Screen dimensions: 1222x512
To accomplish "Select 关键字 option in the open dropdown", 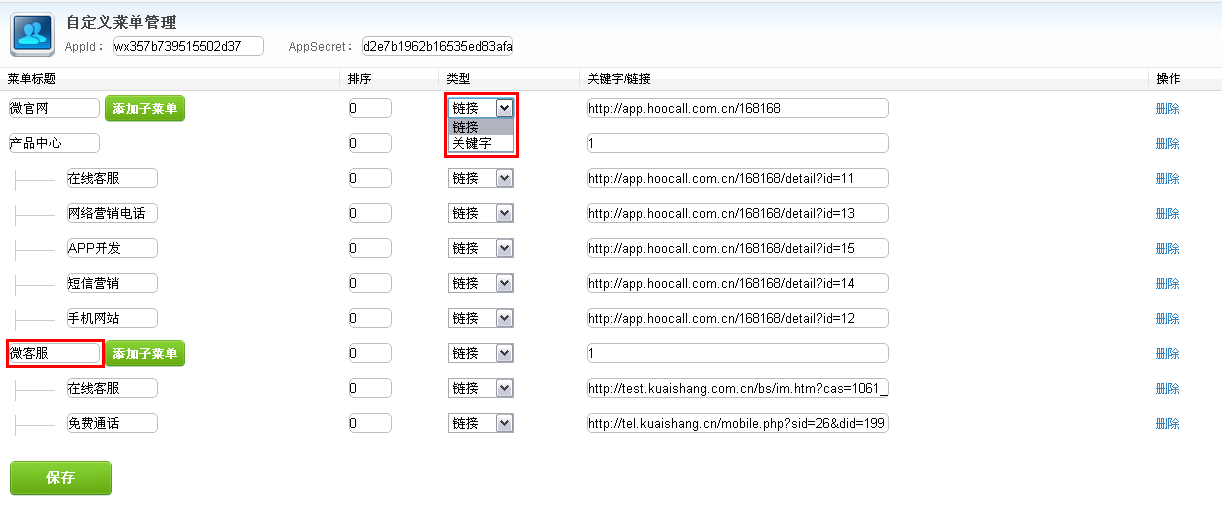I will (472, 144).
